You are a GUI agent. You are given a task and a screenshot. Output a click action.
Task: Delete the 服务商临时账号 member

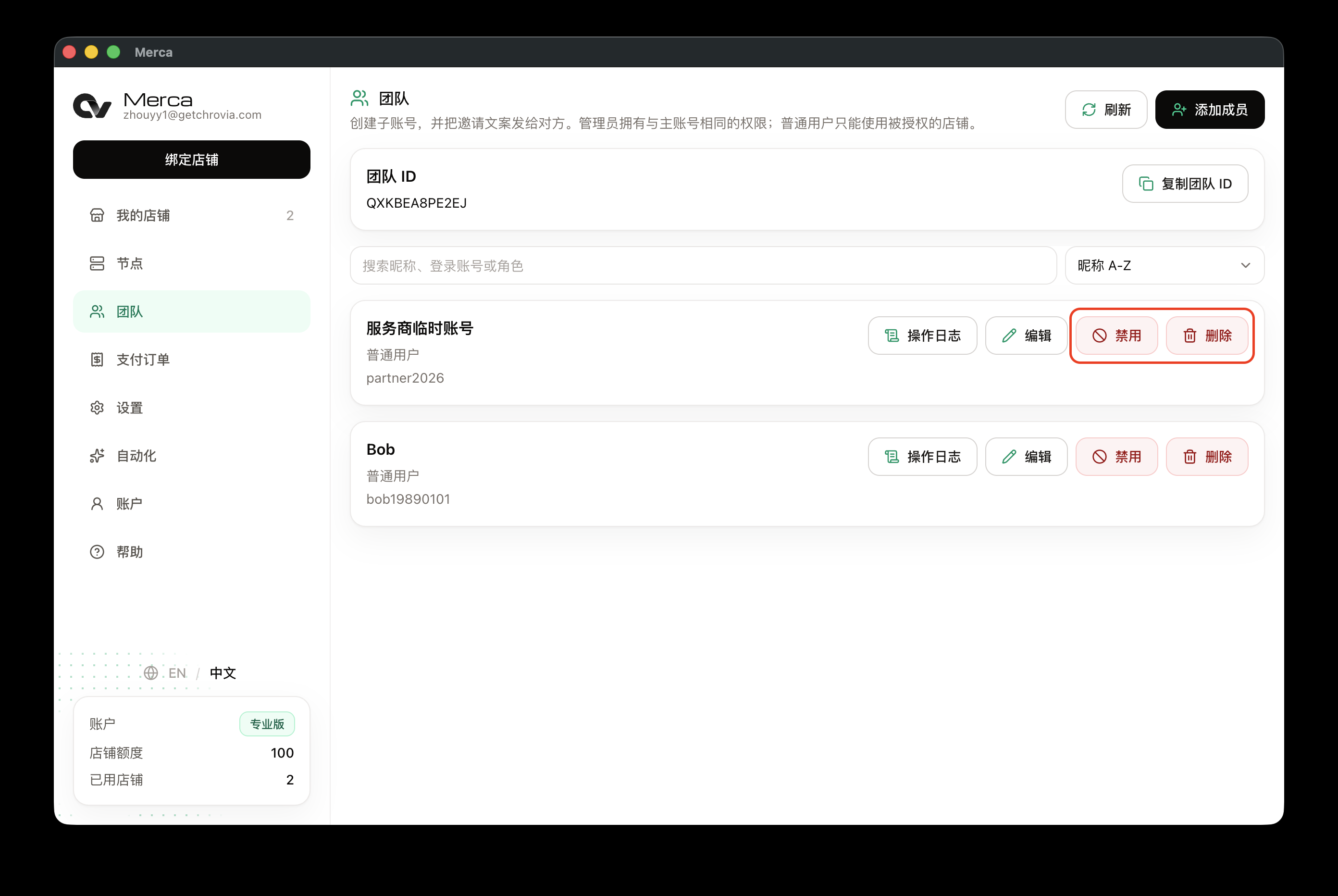coord(1207,336)
